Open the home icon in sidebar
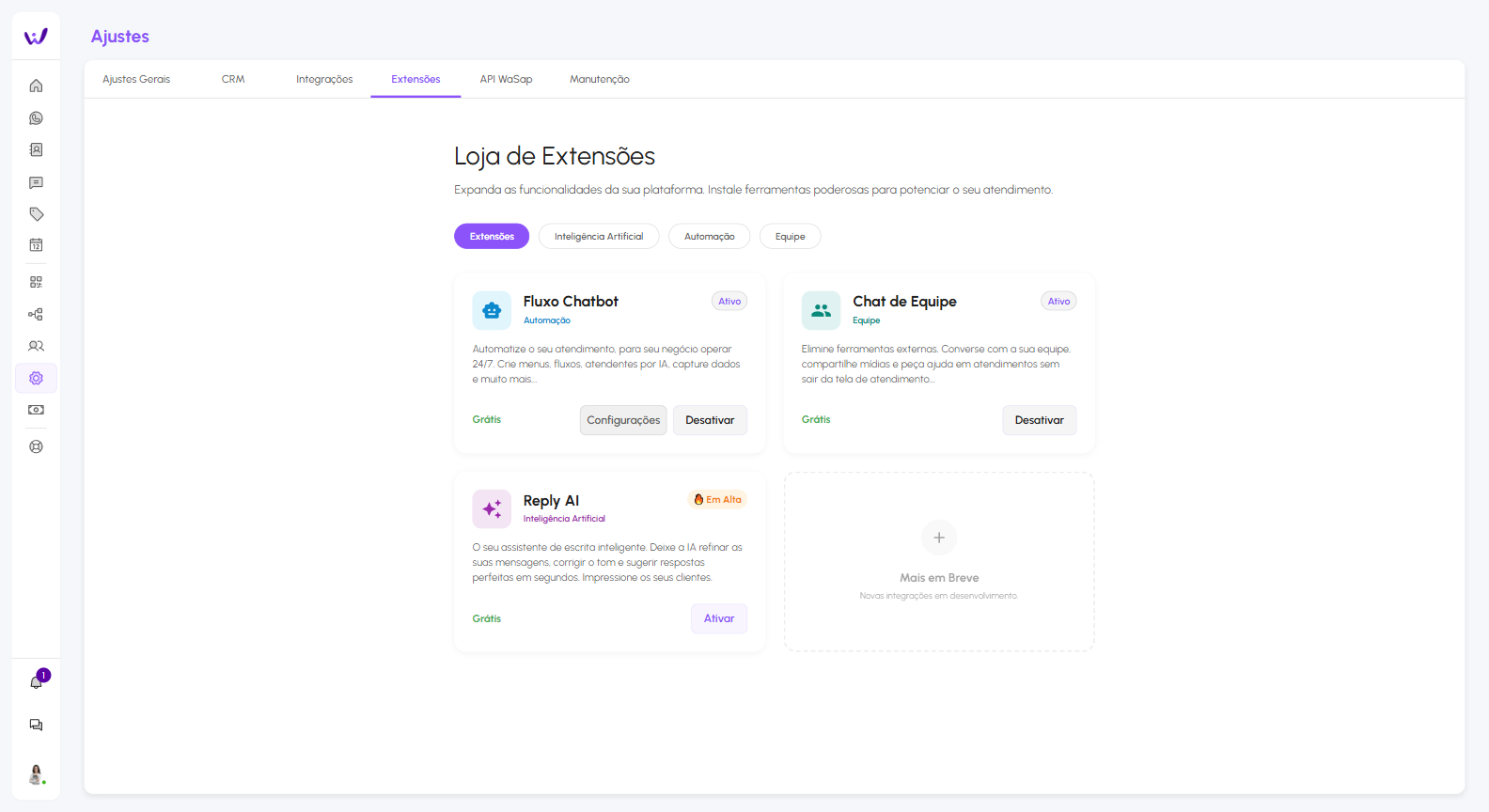1489x812 pixels. click(x=36, y=86)
